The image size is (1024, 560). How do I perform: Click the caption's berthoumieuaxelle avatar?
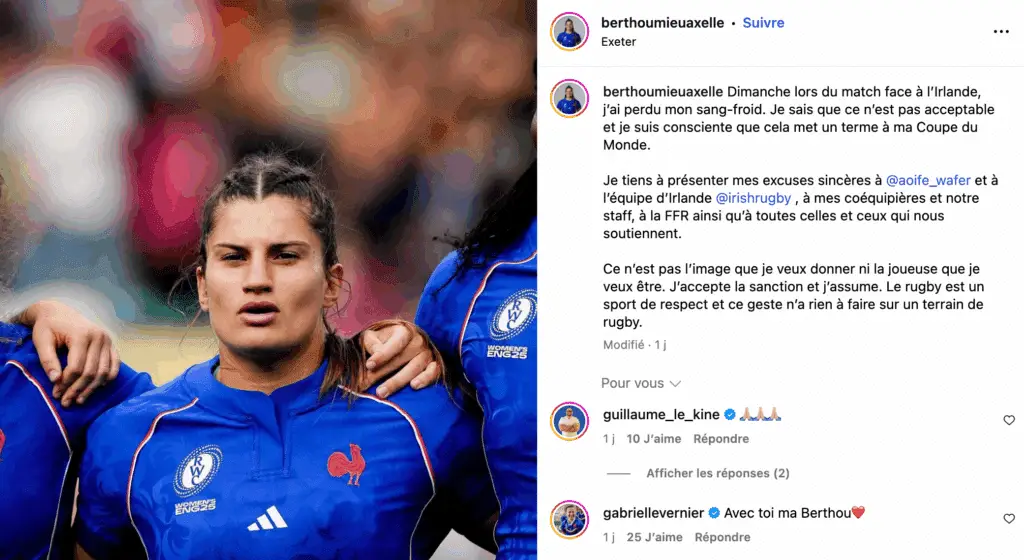pyautogui.click(x=569, y=99)
